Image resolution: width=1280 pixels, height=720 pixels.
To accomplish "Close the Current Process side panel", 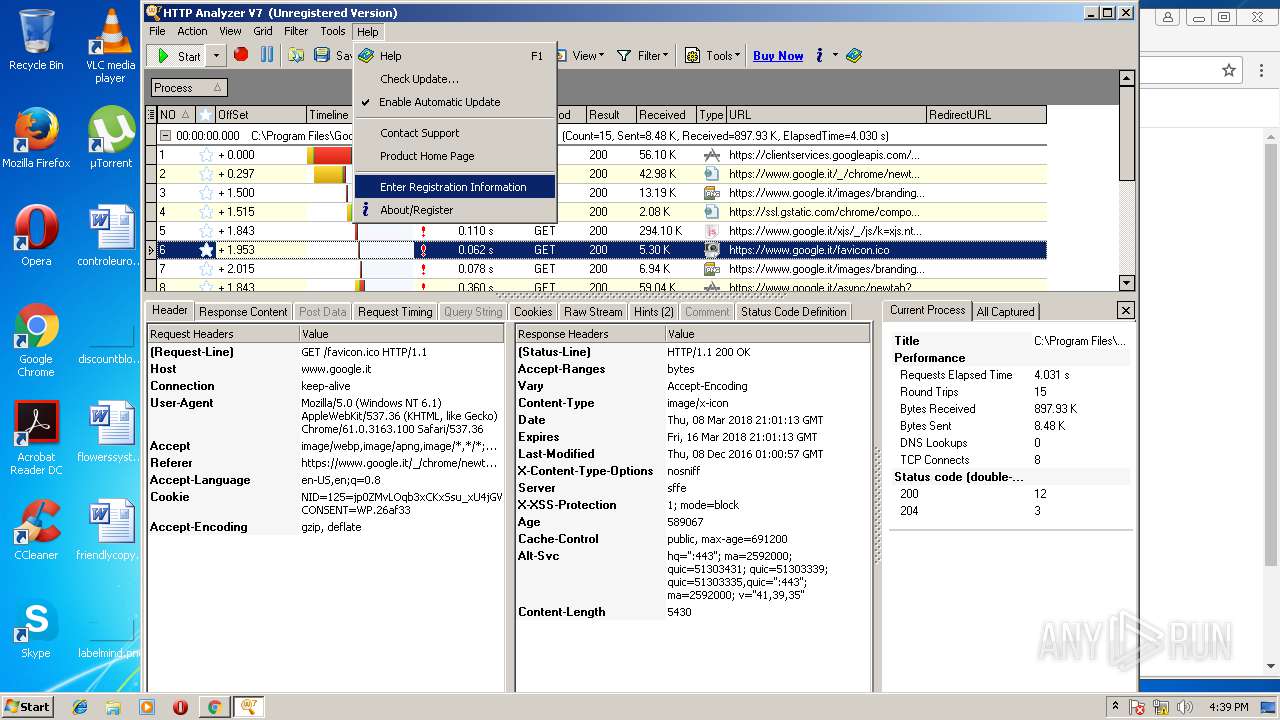I will (x=1125, y=311).
